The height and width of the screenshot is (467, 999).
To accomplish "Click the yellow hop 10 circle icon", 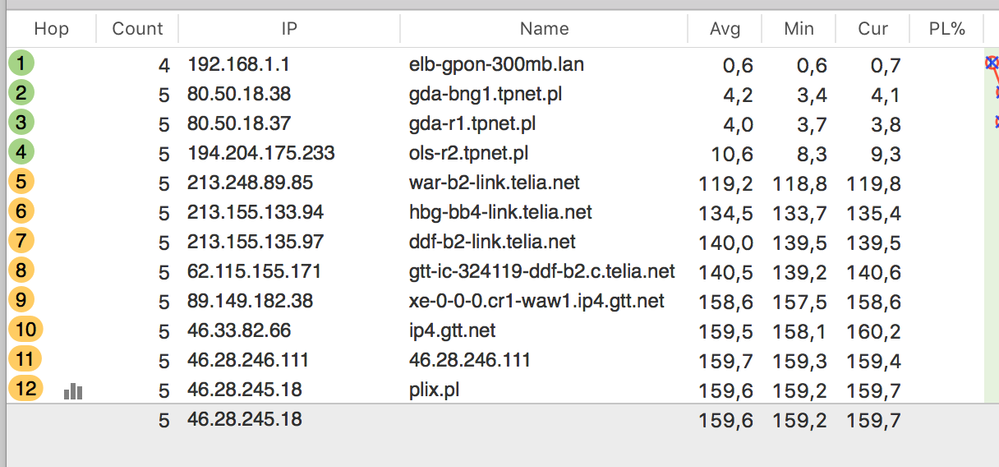I will tap(25, 330).
